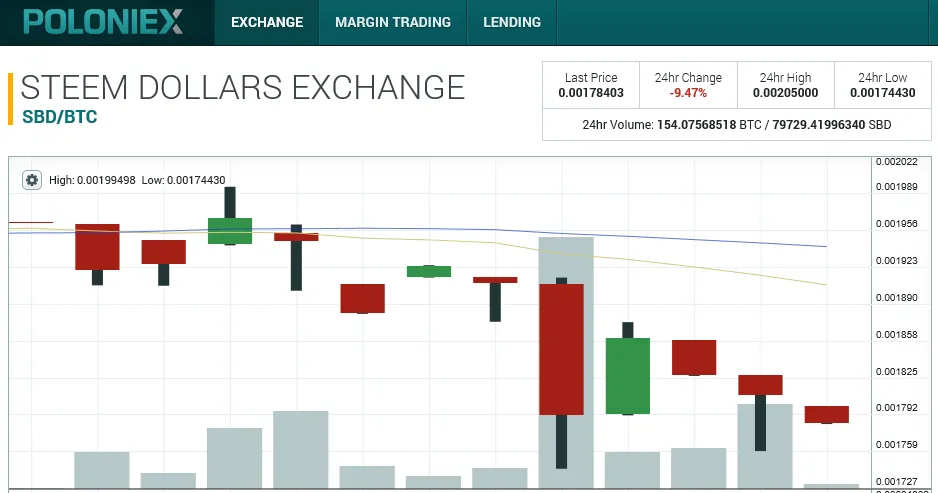Click the 0.001727 price axis label
This screenshot has height=493, width=938.
tap(897, 482)
